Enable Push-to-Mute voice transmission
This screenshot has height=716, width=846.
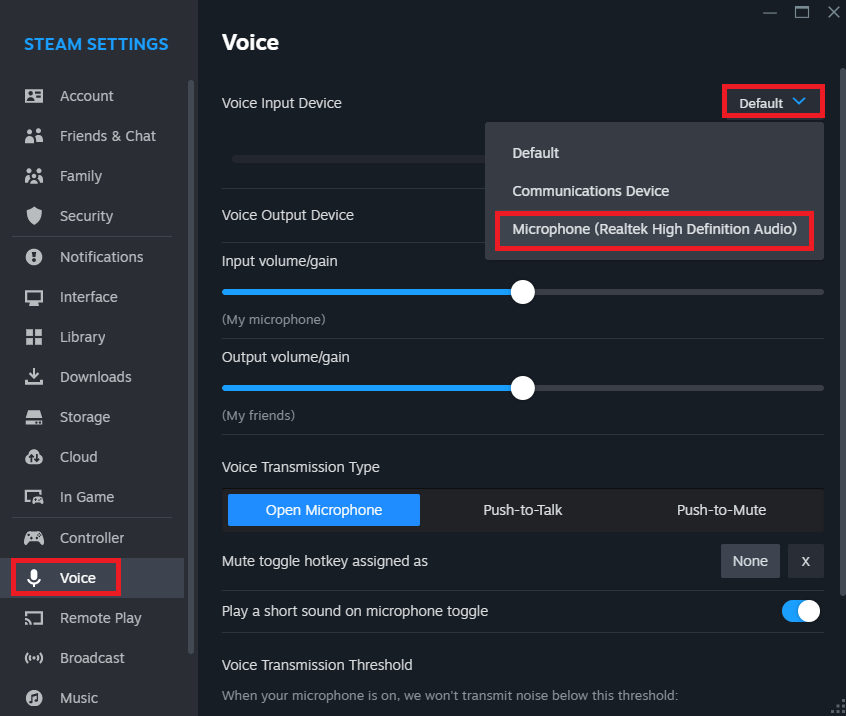click(721, 510)
